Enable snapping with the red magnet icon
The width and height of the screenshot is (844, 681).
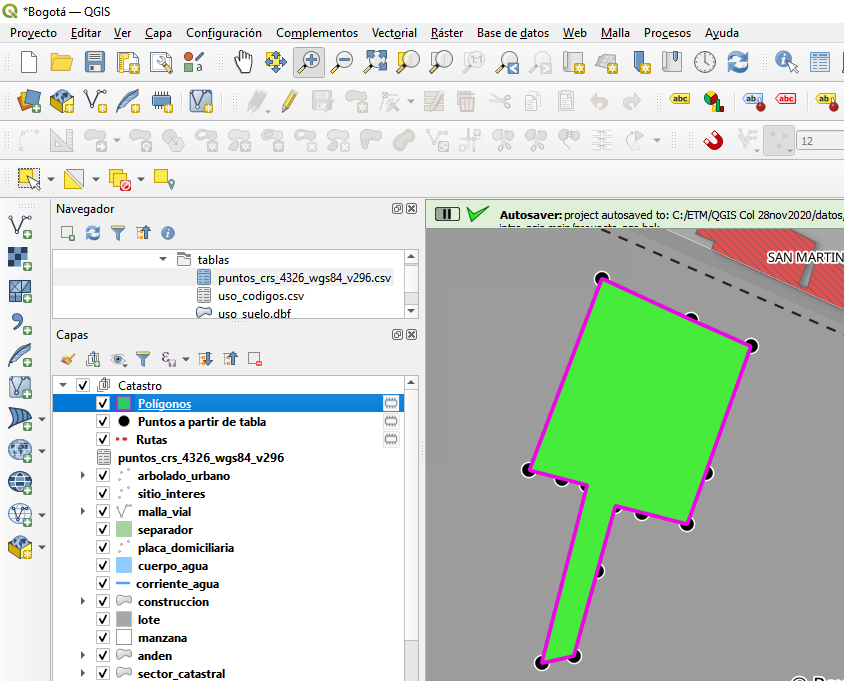(x=713, y=141)
